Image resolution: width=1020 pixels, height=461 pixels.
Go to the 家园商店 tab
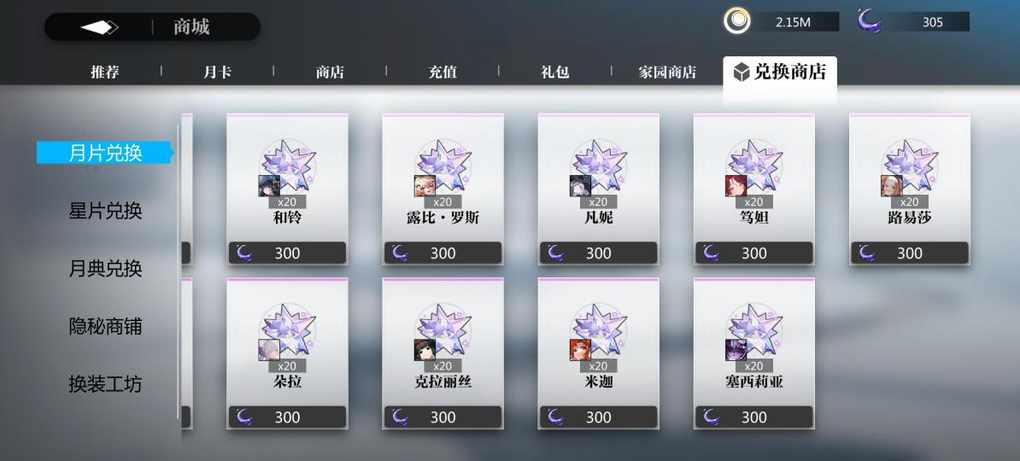667,72
